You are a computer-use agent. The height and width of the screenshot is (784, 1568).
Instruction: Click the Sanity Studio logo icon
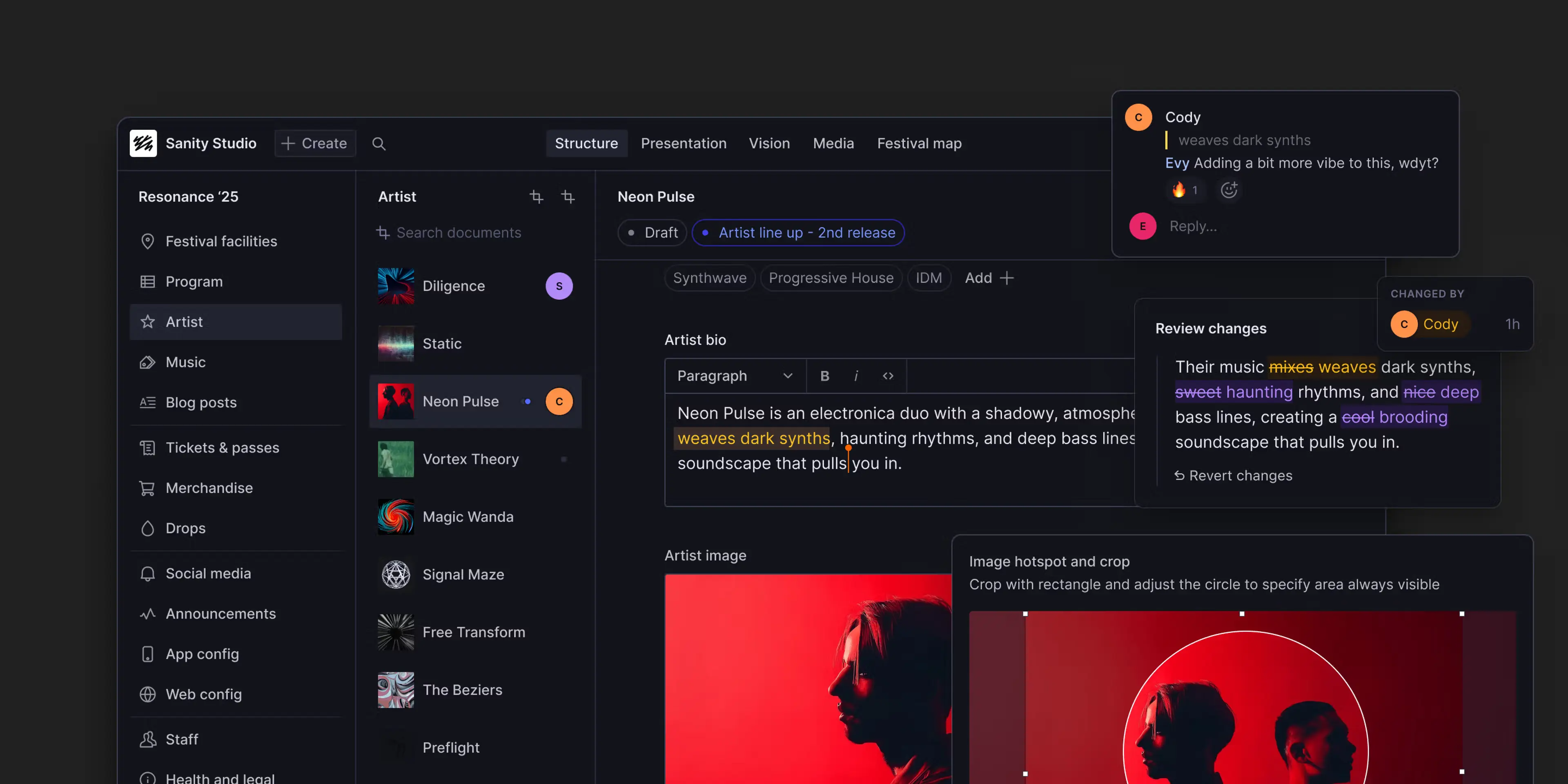click(x=144, y=144)
